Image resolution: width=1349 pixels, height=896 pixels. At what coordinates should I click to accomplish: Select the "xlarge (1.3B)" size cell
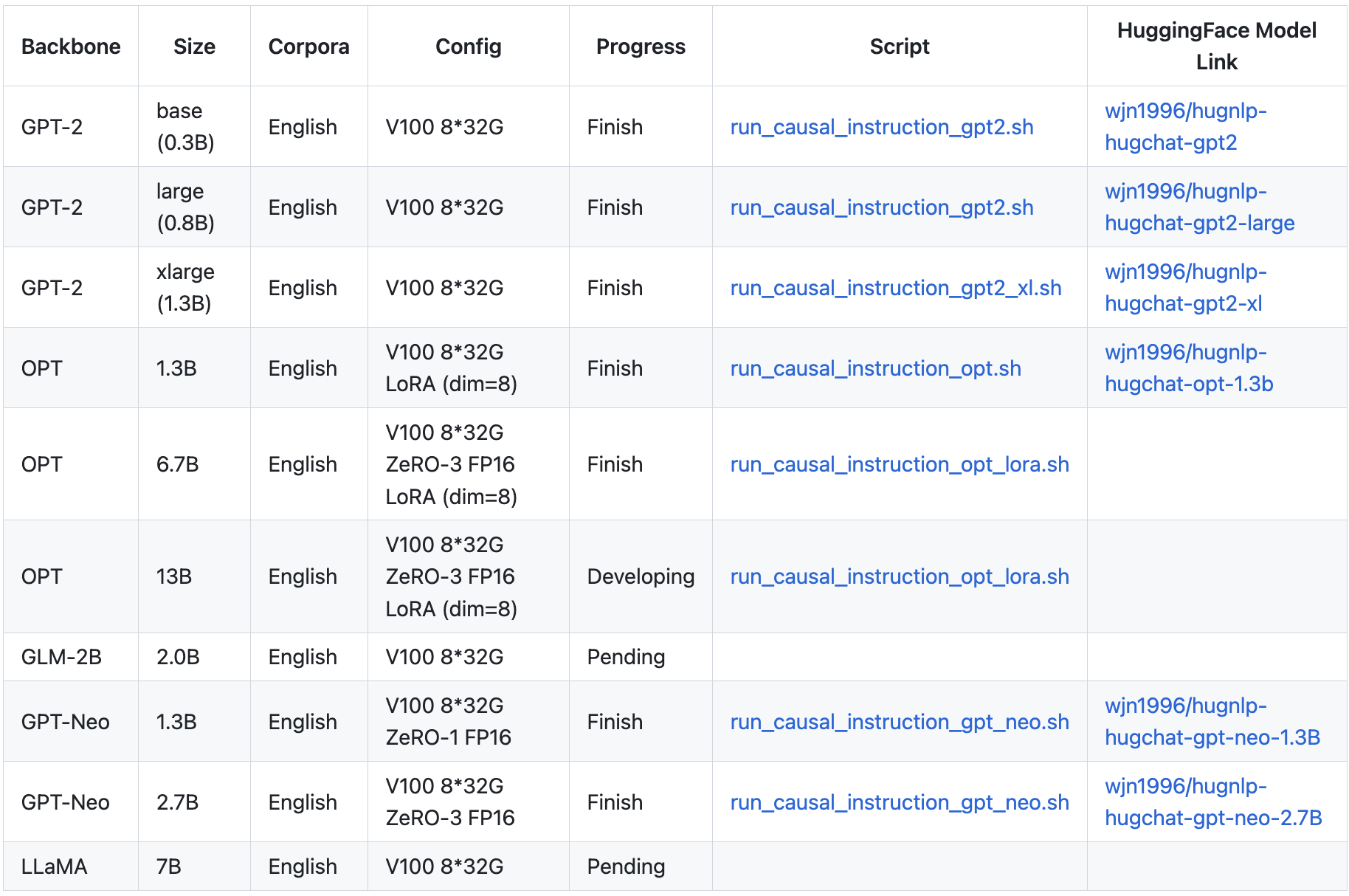coord(194,287)
